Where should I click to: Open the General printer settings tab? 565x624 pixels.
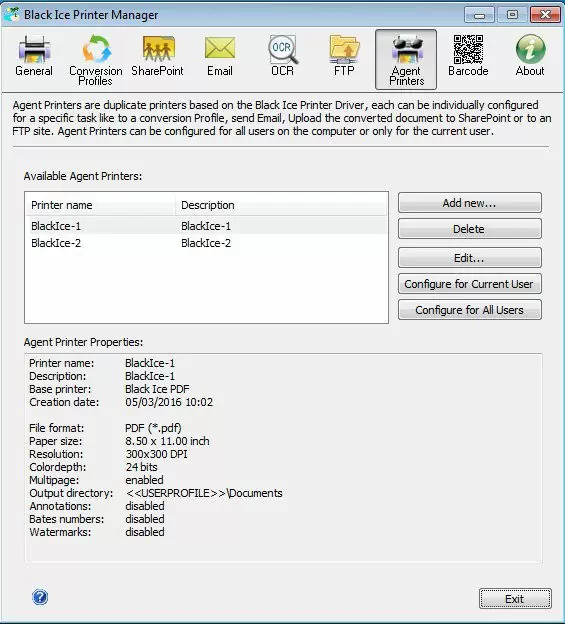pyautogui.click(x=34, y=57)
